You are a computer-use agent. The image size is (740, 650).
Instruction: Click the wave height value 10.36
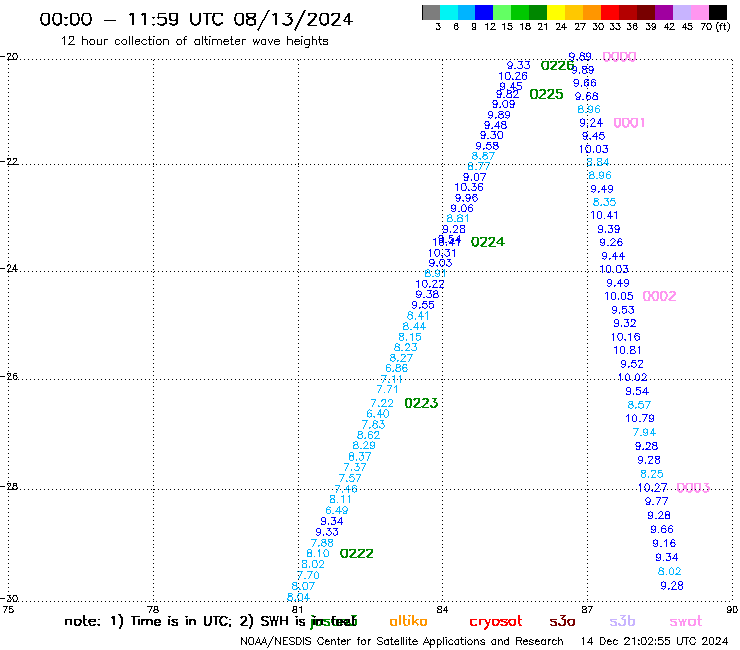pyautogui.click(x=469, y=187)
